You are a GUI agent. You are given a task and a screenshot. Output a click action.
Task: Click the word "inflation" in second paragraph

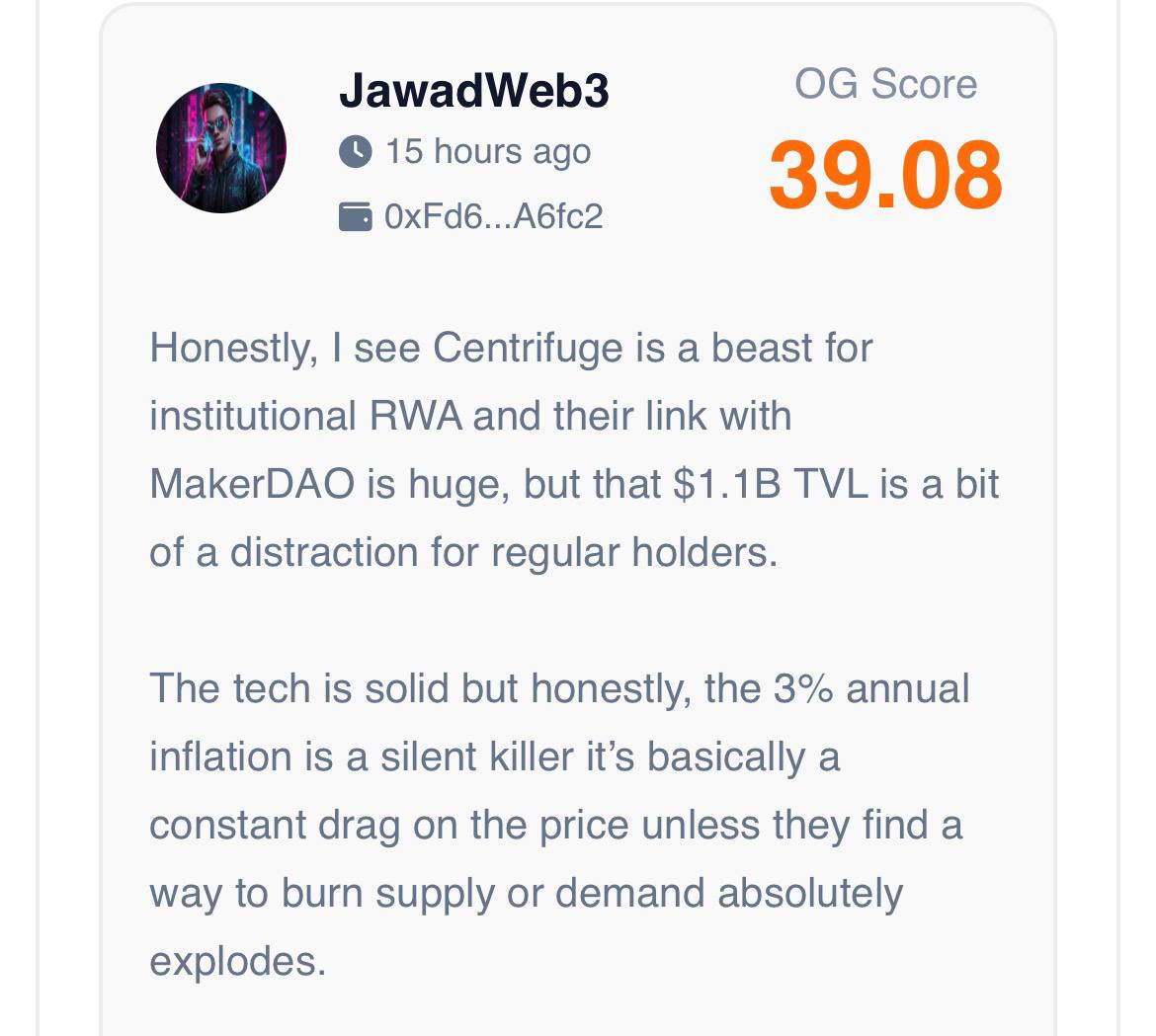[x=210, y=757]
